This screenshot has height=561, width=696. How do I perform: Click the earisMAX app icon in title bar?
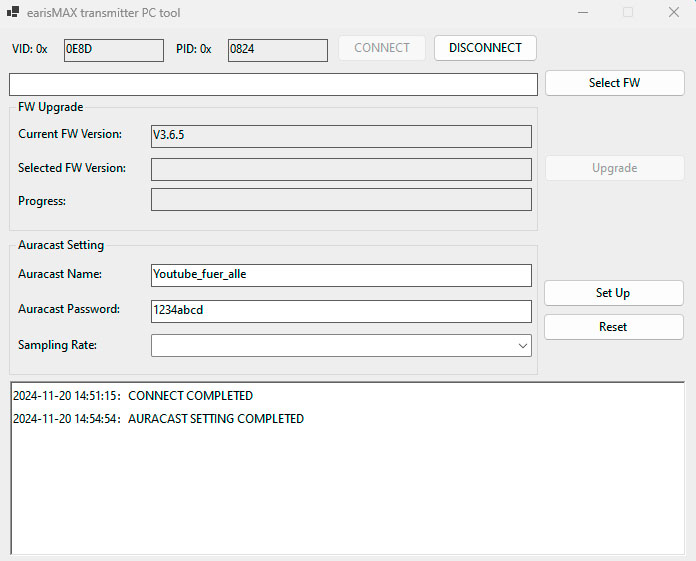pyautogui.click(x=14, y=13)
